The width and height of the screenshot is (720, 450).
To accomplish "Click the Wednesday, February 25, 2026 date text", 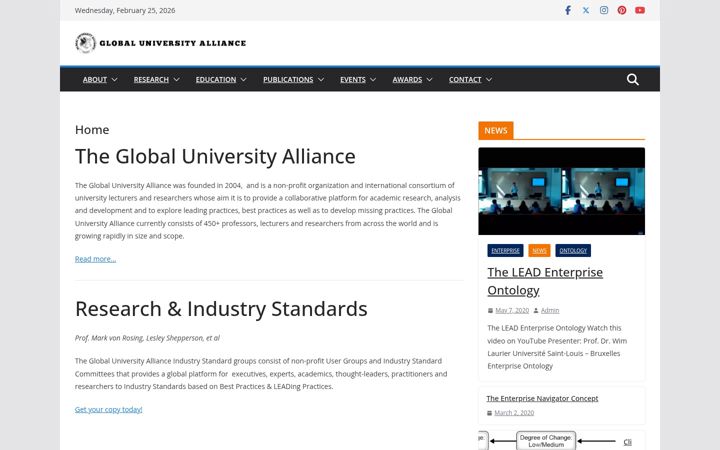I will pos(125,10).
